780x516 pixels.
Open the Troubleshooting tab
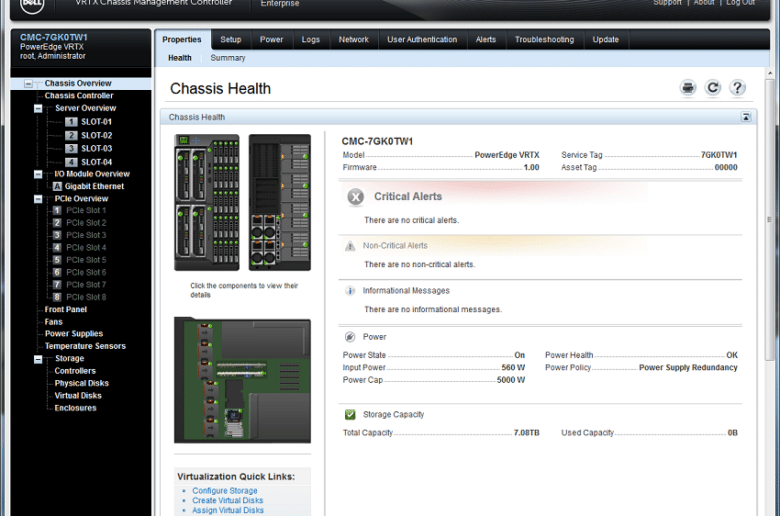click(545, 40)
